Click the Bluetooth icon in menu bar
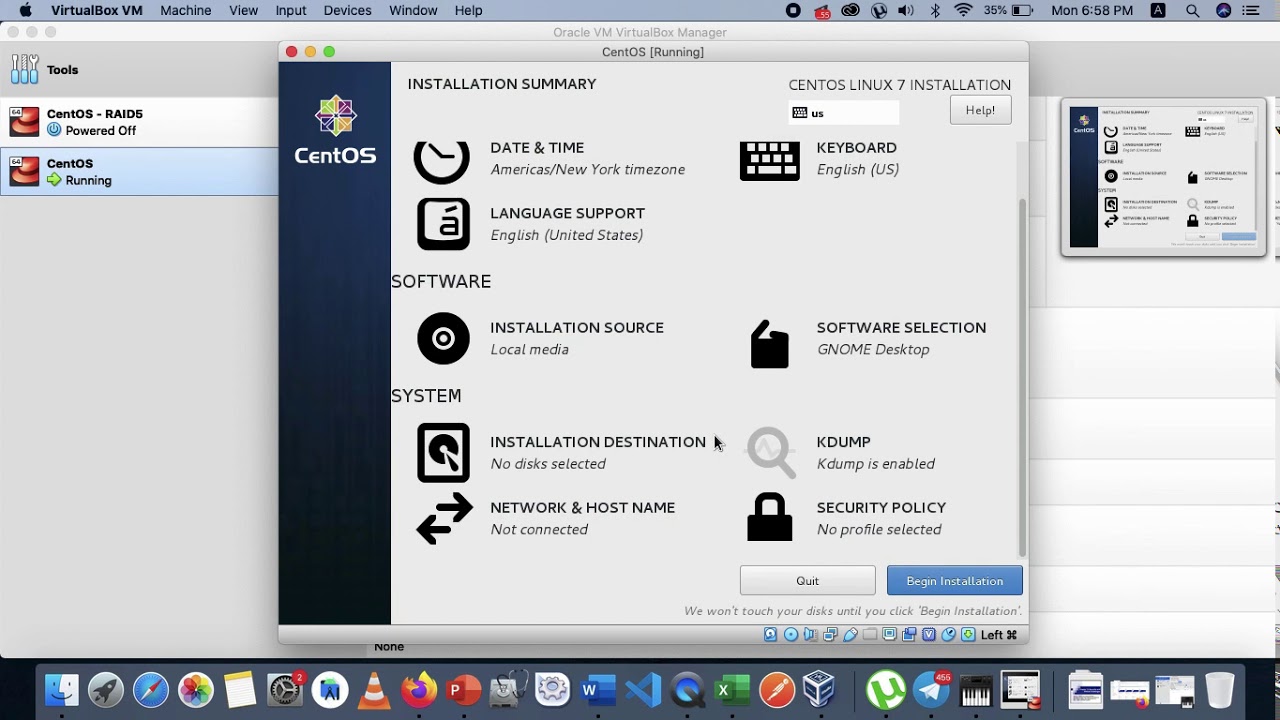Image resolution: width=1280 pixels, height=720 pixels. [x=936, y=10]
